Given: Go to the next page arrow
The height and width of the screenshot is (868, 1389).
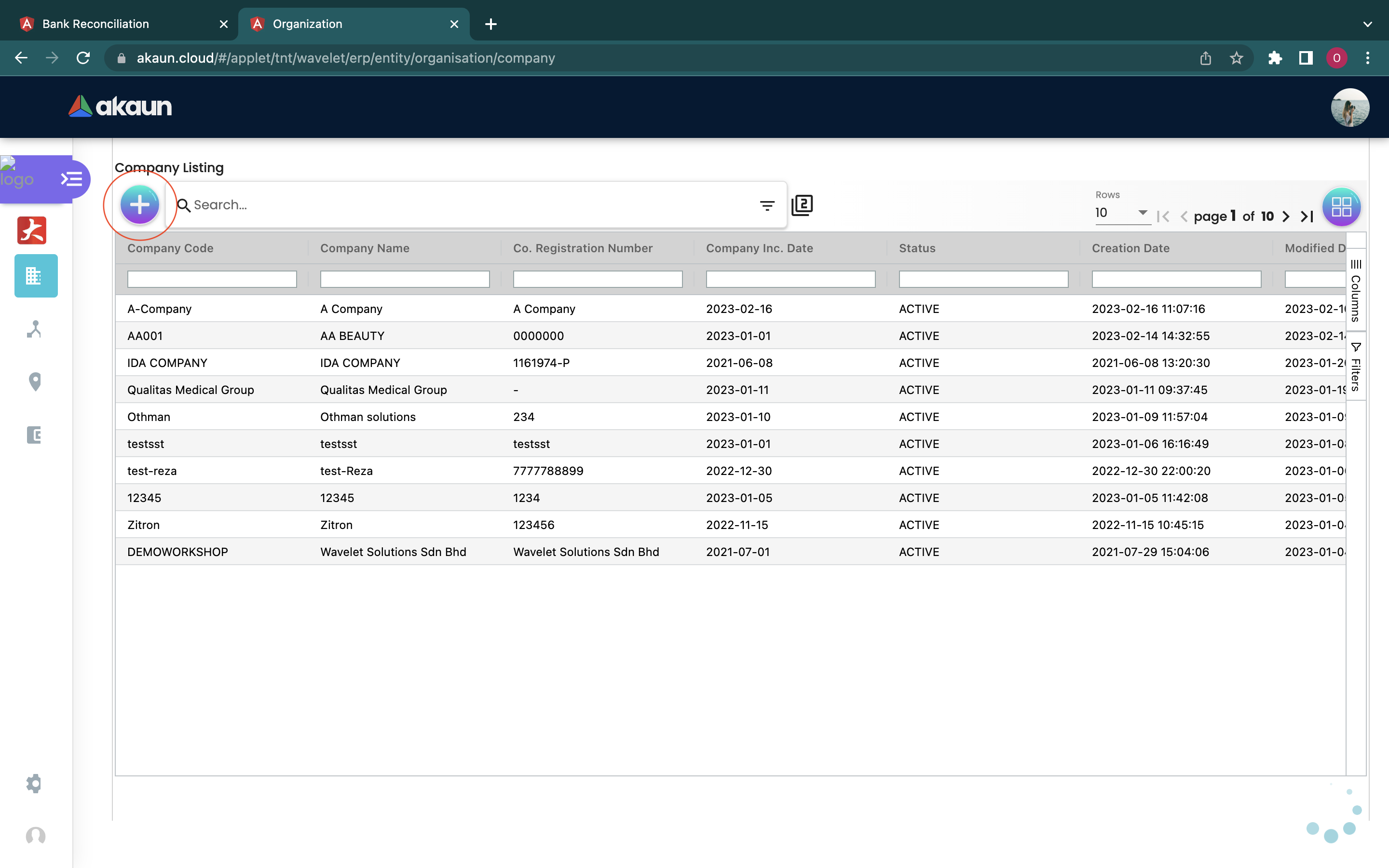Looking at the screenshot, I should (x=1286, y=217).
